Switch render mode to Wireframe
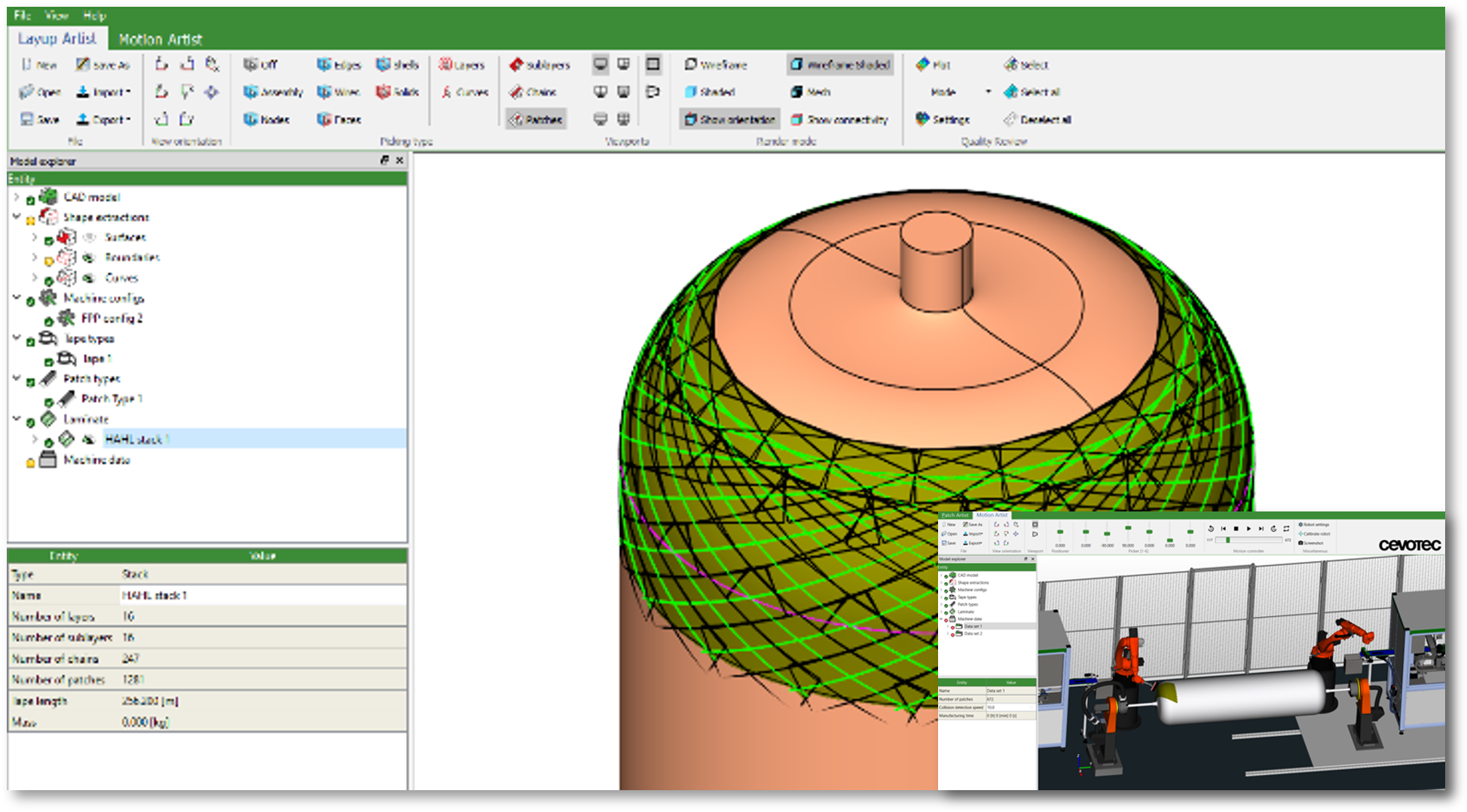1467x812 pixels. pos(715,65)
